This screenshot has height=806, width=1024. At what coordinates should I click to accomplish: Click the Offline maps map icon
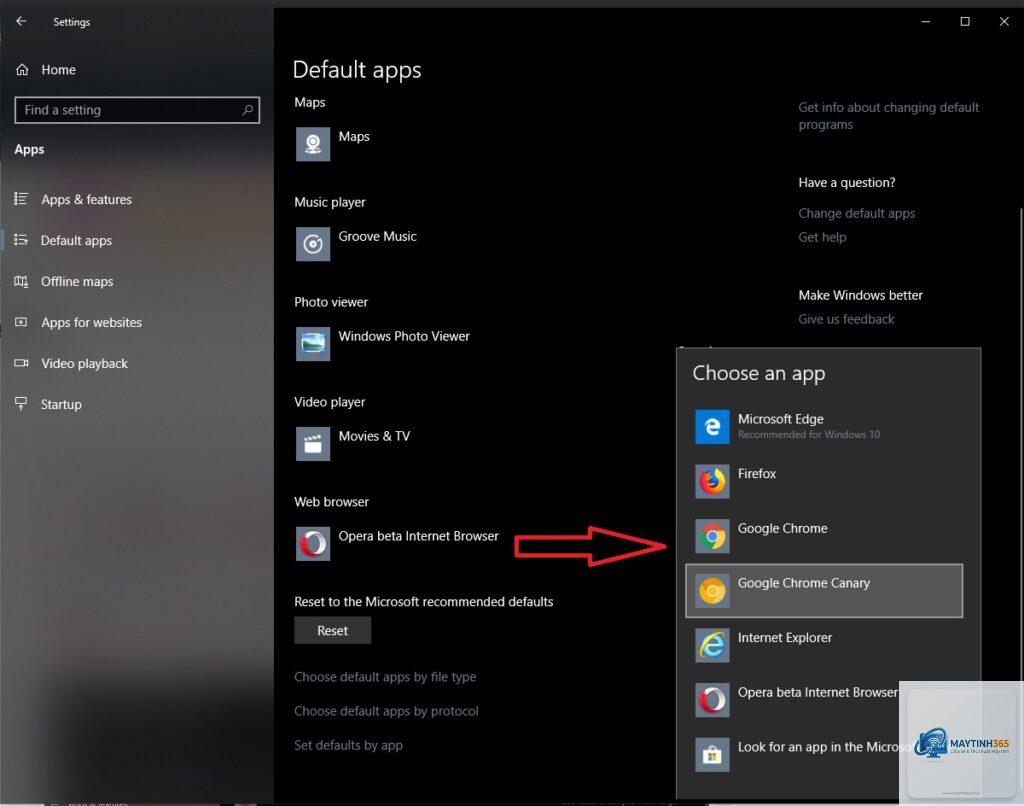22,282
